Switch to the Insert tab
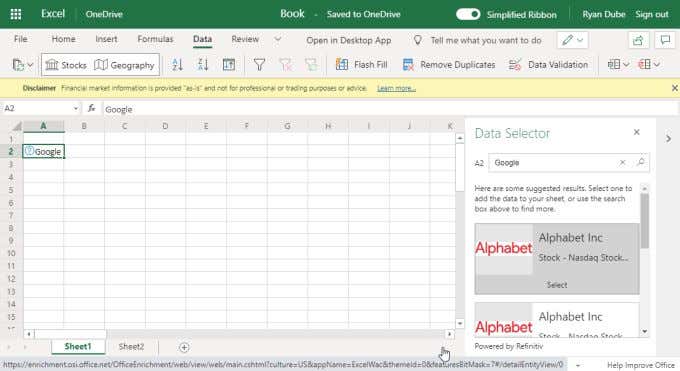This screenshot has width=680, height=371. point(106,39)
